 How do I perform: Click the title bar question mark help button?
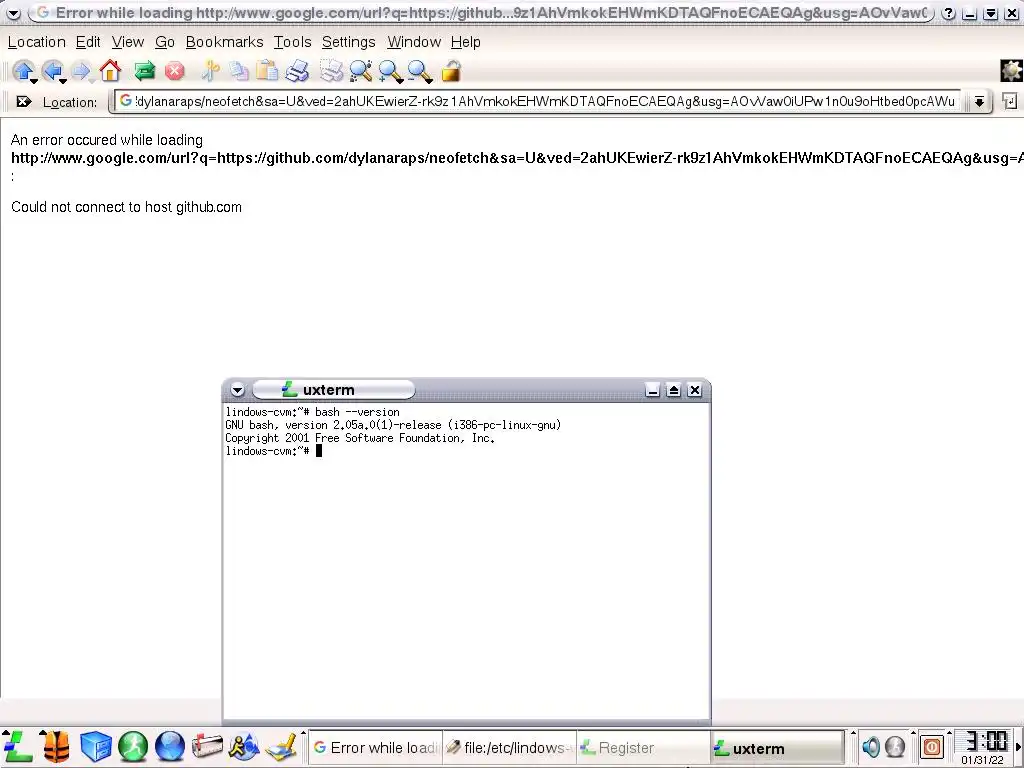coord(948,13)
